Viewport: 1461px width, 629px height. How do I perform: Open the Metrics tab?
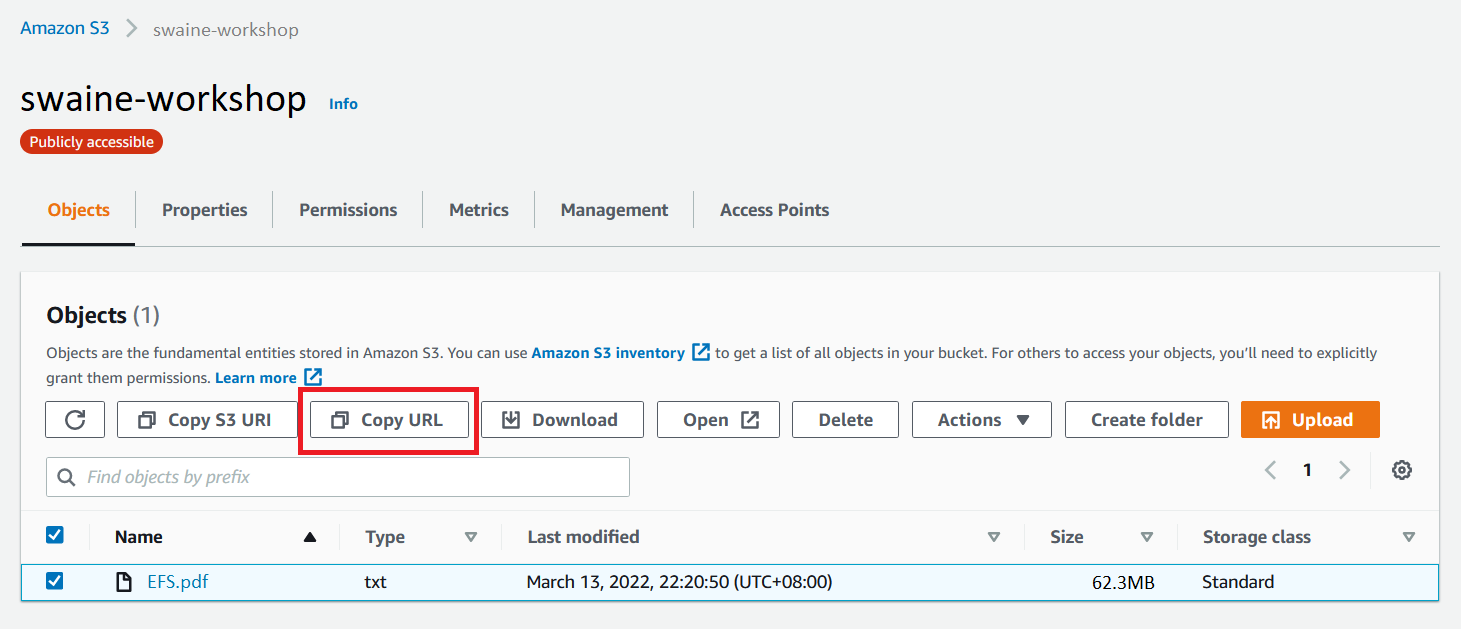point(479,210)
